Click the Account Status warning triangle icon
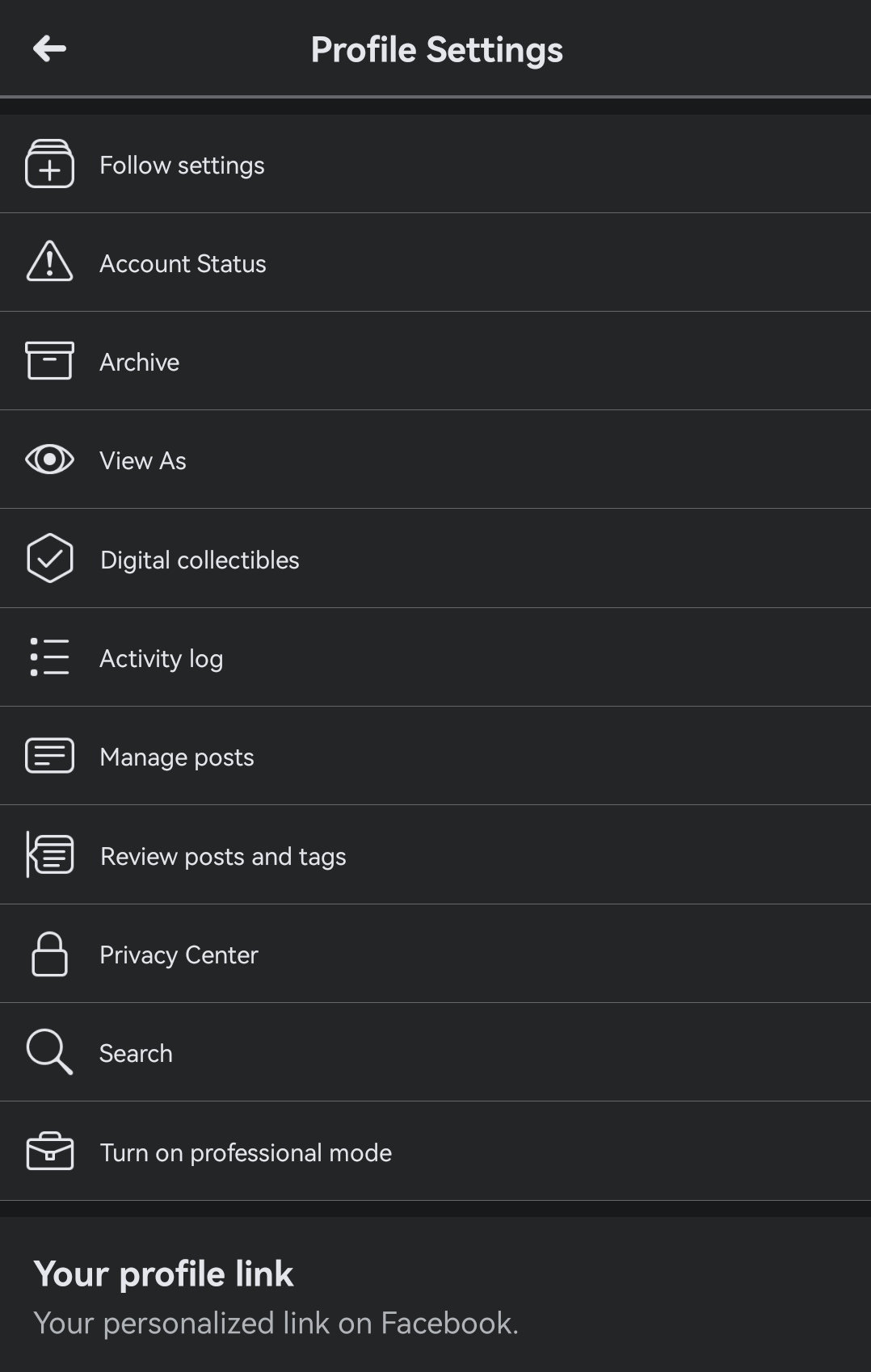The image size is (871, 1372). (x=49, y=262)
